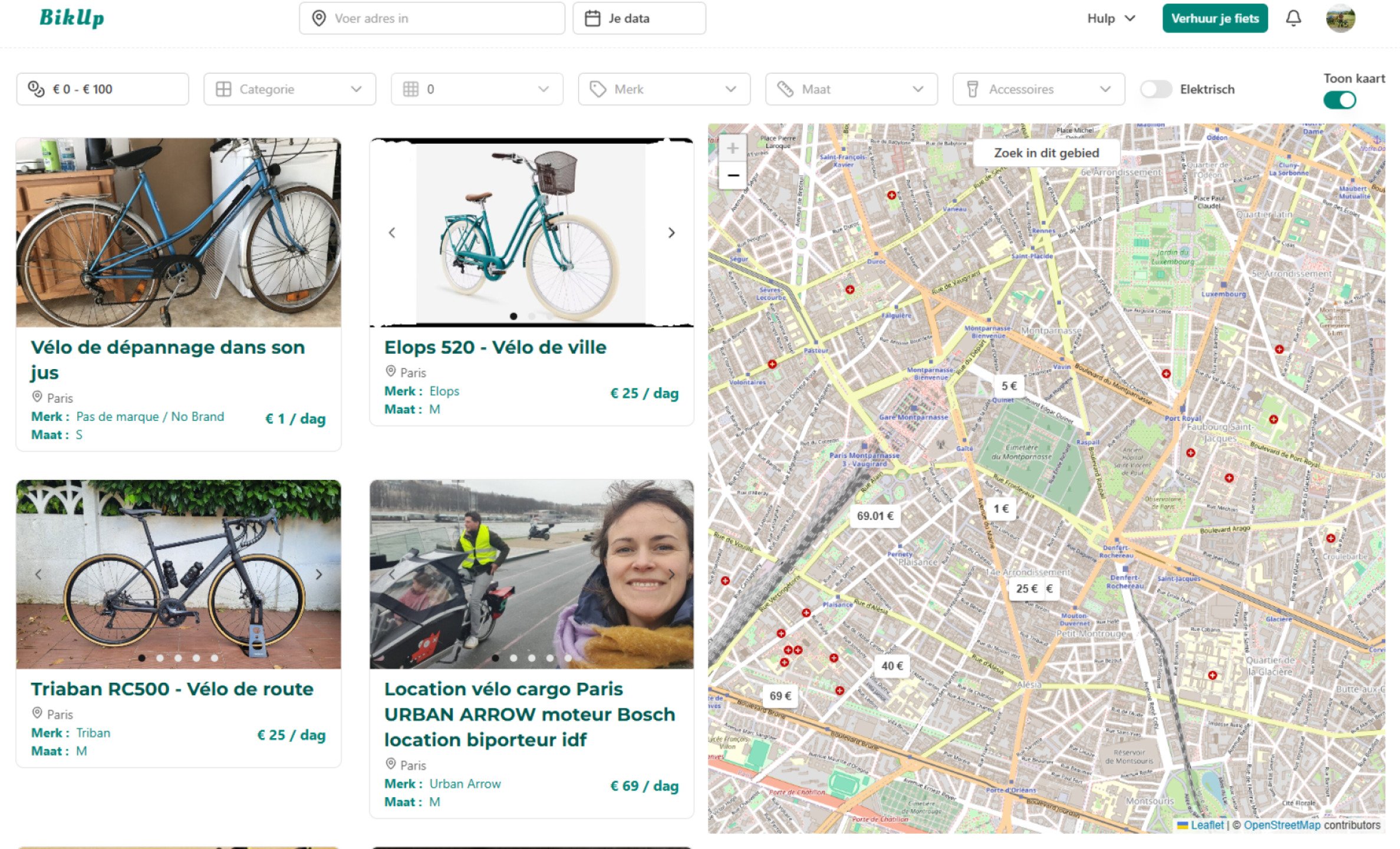
Task: Click the price coins icon in the price filter
Action: point(37,88)
